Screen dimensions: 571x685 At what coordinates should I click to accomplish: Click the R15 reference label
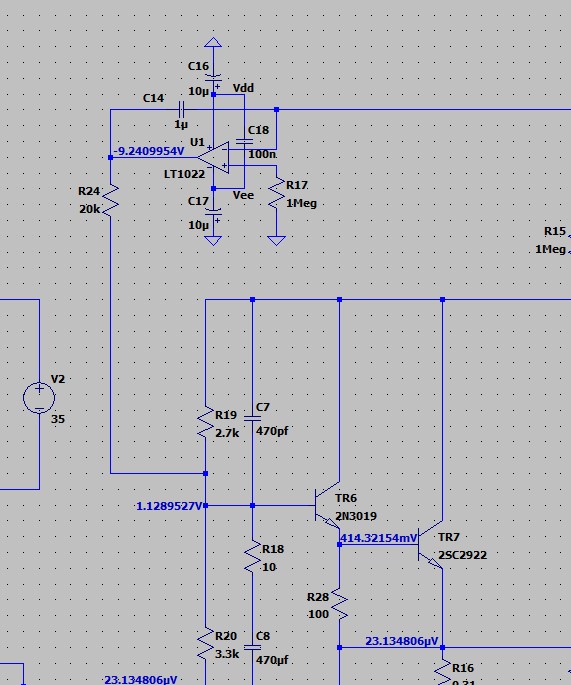click(555, 231)
